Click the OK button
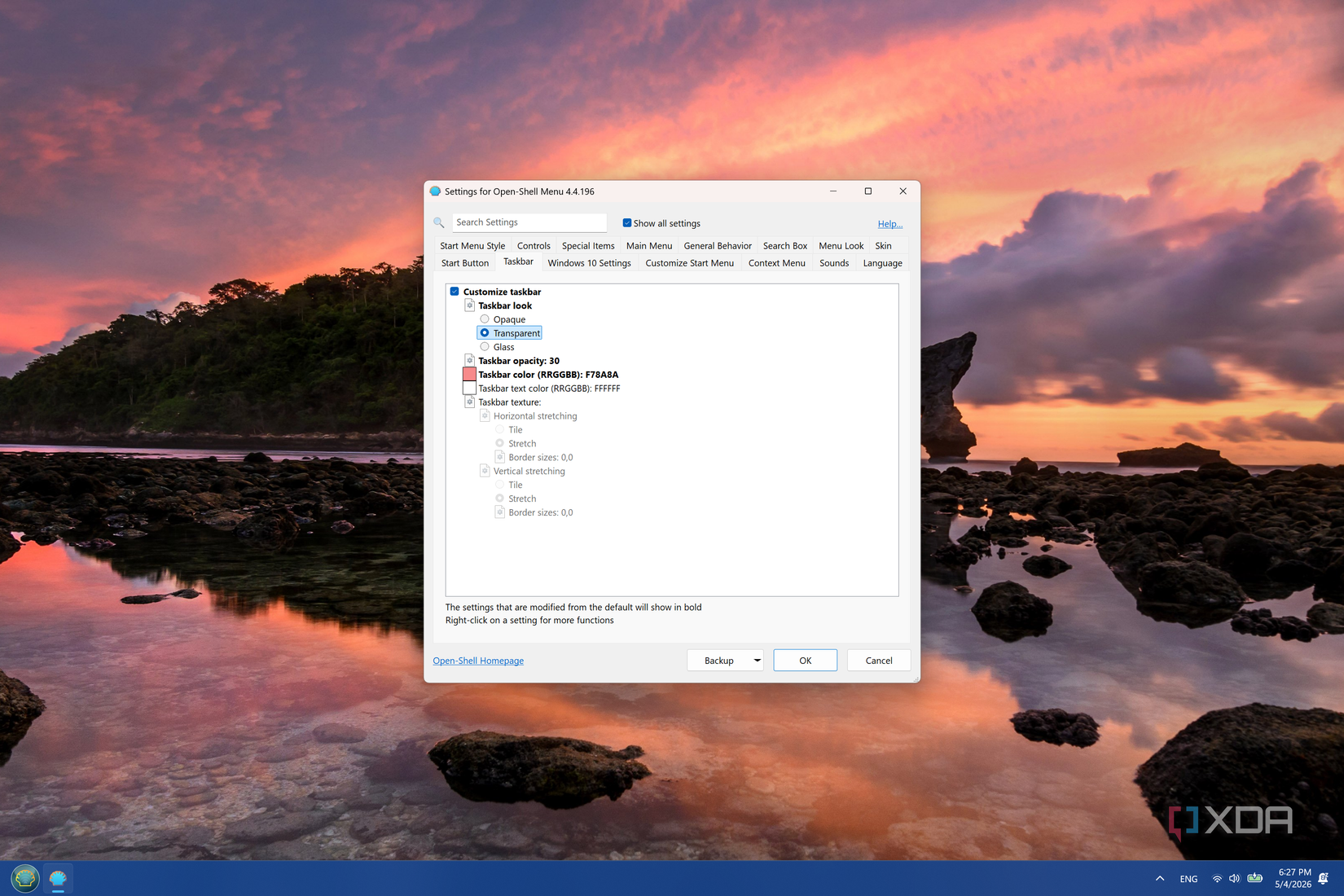This screenshot has width=1344, height=896. [806, 661]
